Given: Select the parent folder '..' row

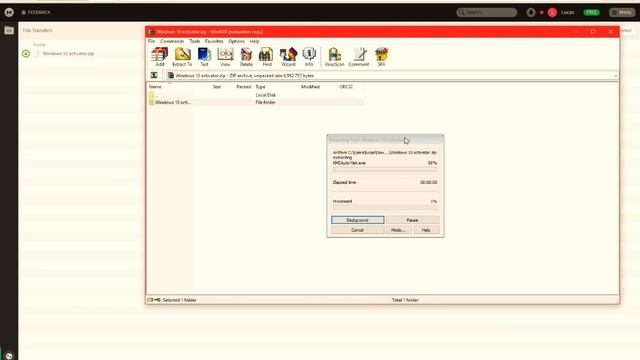Looking at the screenshot, I should (x=255, y=95).
